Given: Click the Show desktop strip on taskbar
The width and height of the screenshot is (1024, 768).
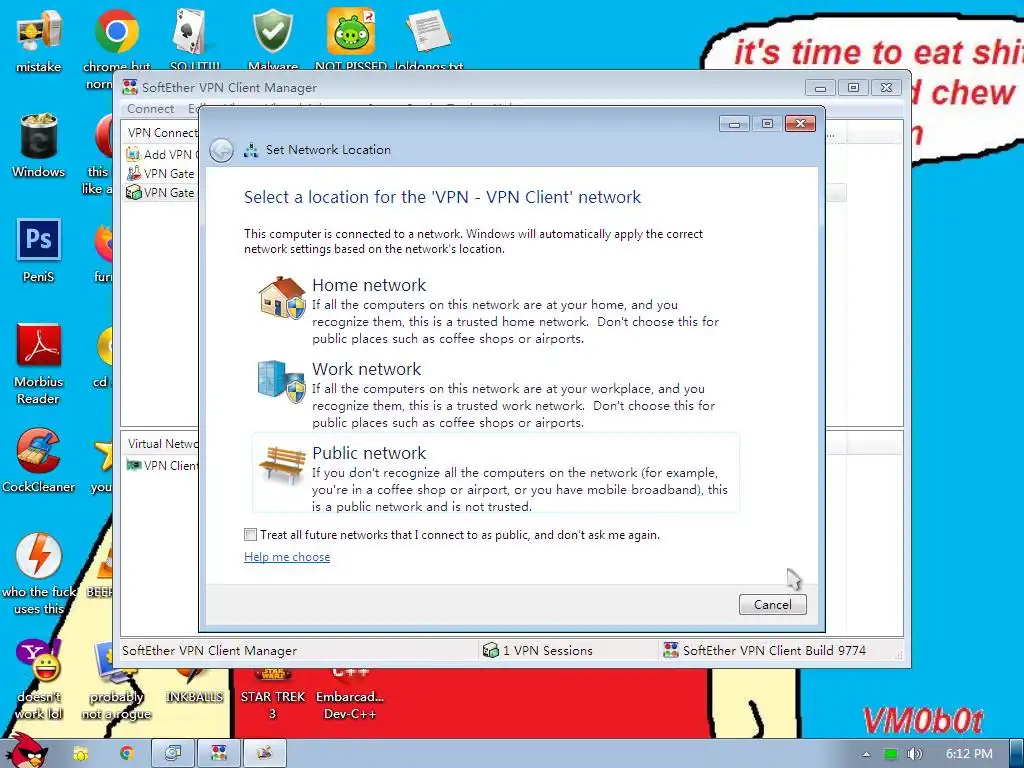Looking at the screenshot, I should (x=1016, y=753).
